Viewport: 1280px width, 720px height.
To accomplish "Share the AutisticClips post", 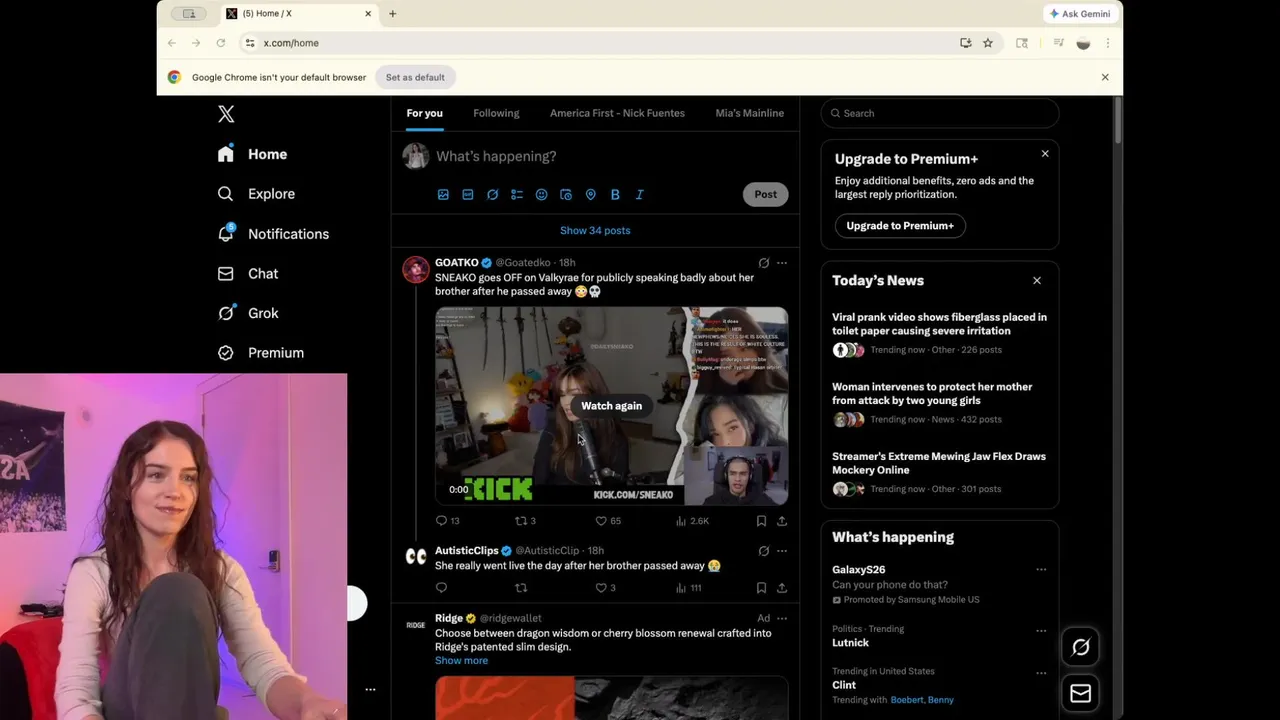I will (782, 588).
